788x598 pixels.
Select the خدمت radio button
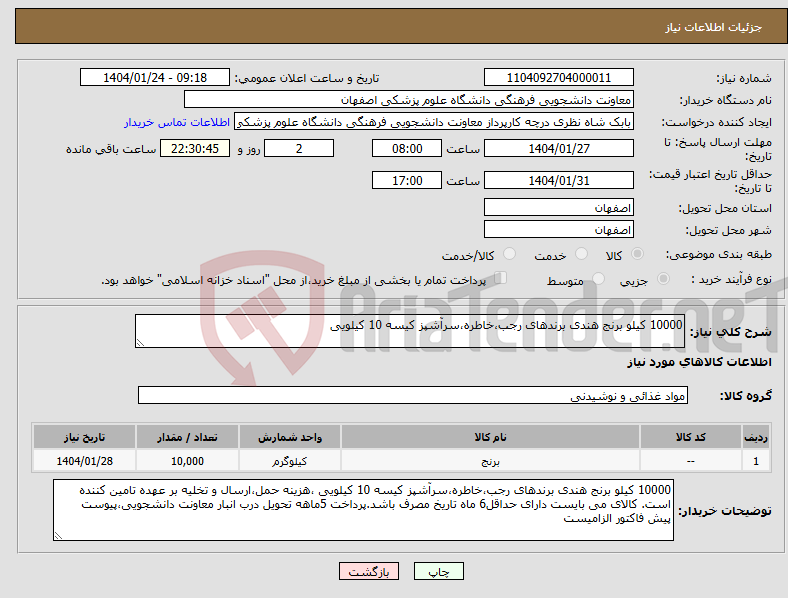[581, 254]
